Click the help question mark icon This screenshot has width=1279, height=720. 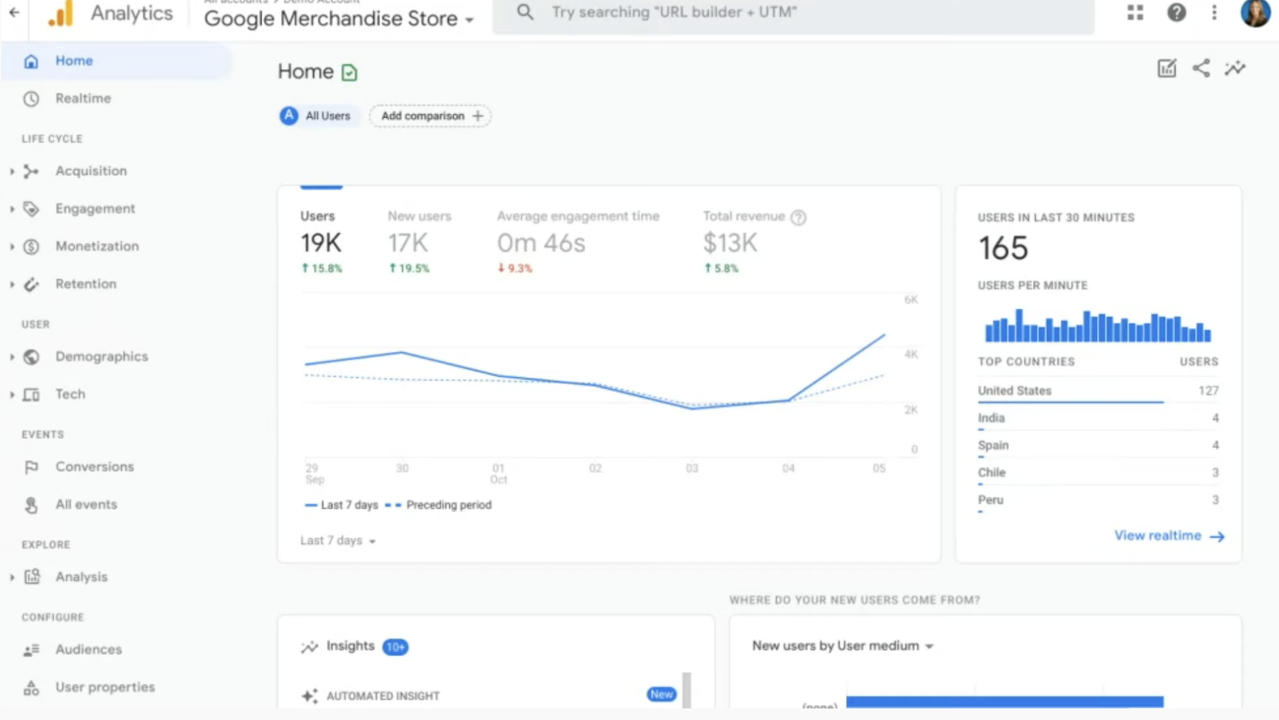pos(1176,13)
